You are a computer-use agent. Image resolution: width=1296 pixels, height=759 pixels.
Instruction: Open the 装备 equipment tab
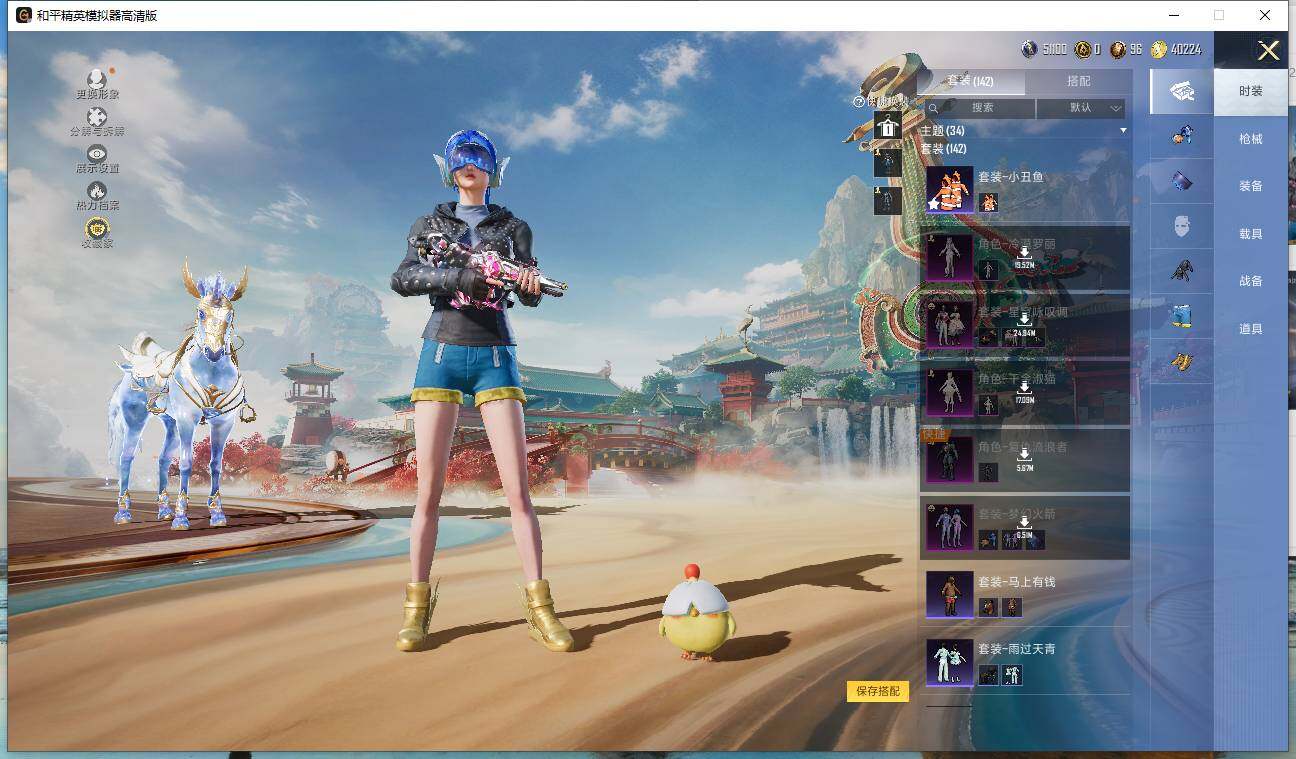tap(1251, 186)
